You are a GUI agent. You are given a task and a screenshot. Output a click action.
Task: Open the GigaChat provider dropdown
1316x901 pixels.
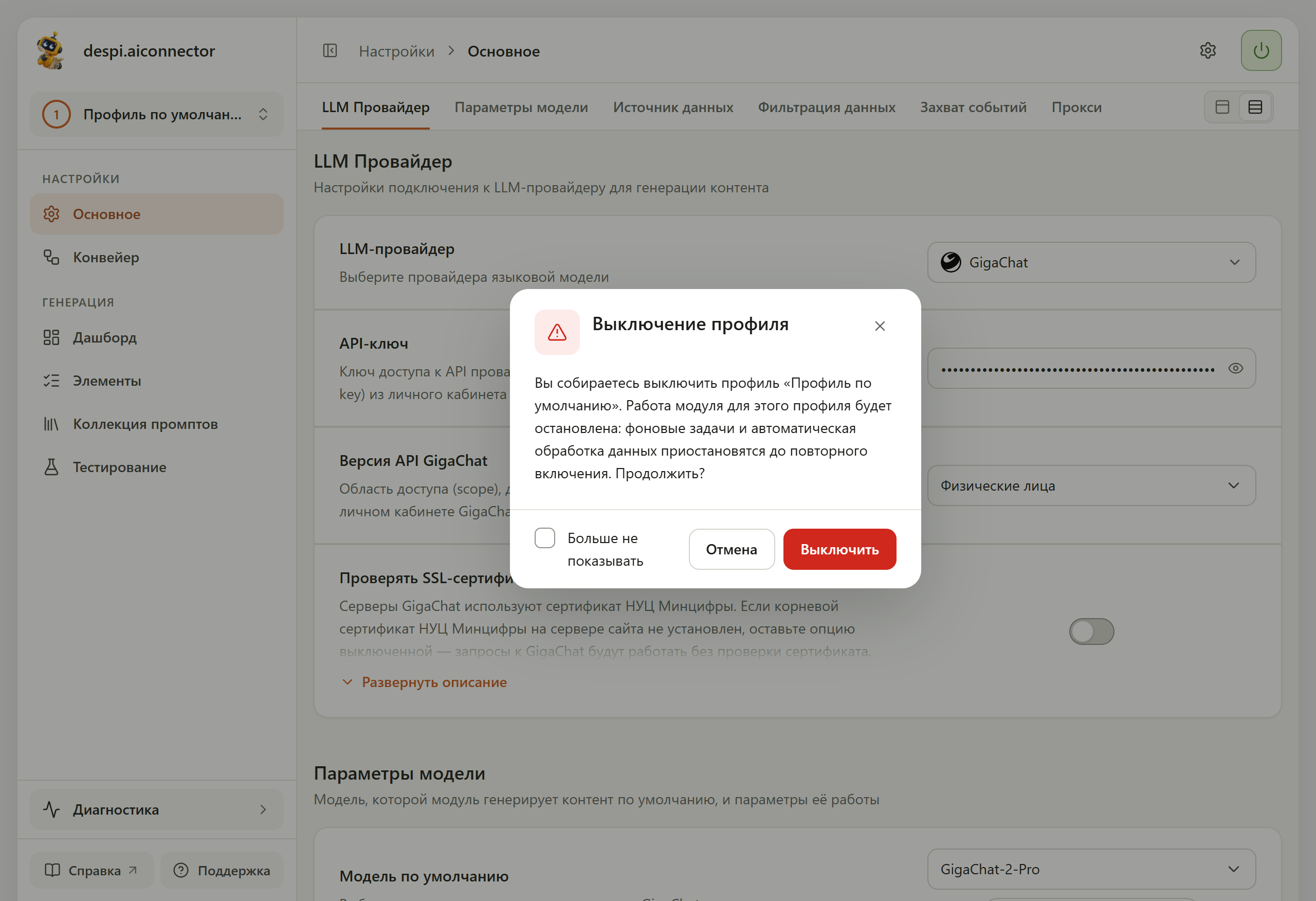point(1091,262)
